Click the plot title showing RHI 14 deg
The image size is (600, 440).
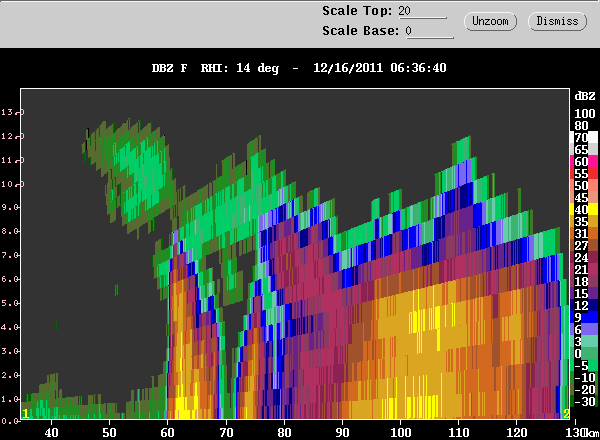point(299,68)
